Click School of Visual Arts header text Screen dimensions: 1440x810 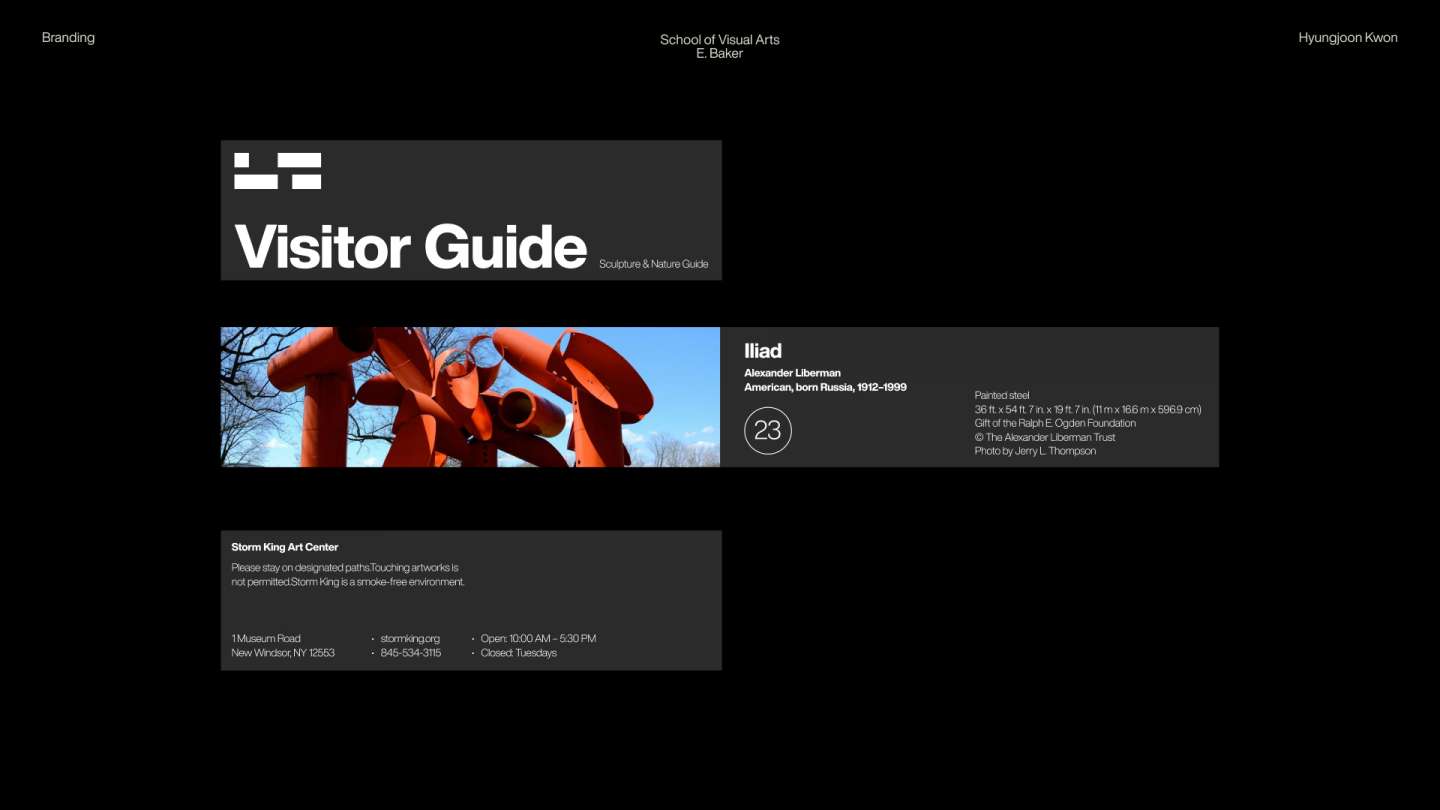click(719, 40)
